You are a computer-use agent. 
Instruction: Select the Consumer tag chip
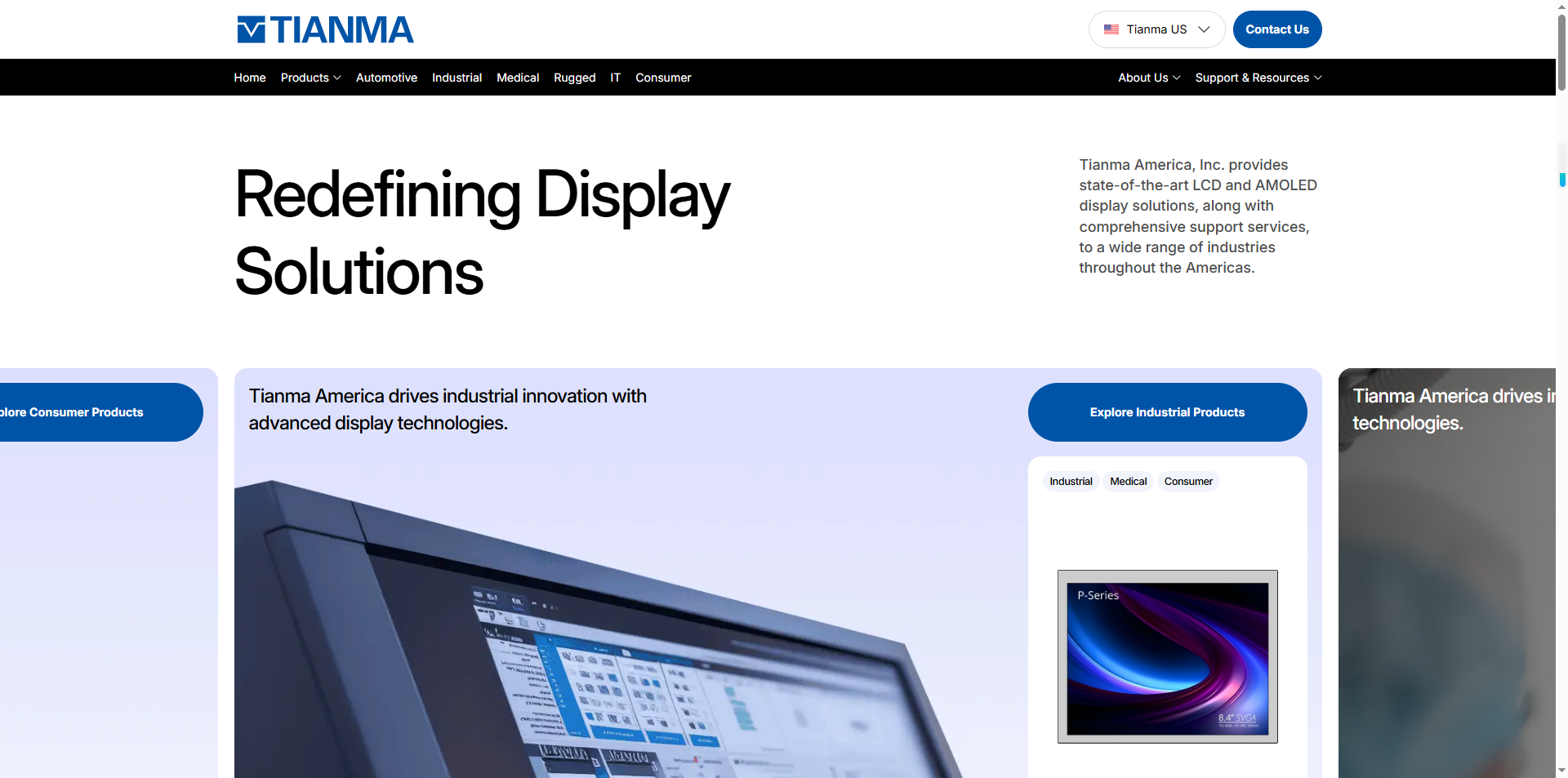point(1188,482)
